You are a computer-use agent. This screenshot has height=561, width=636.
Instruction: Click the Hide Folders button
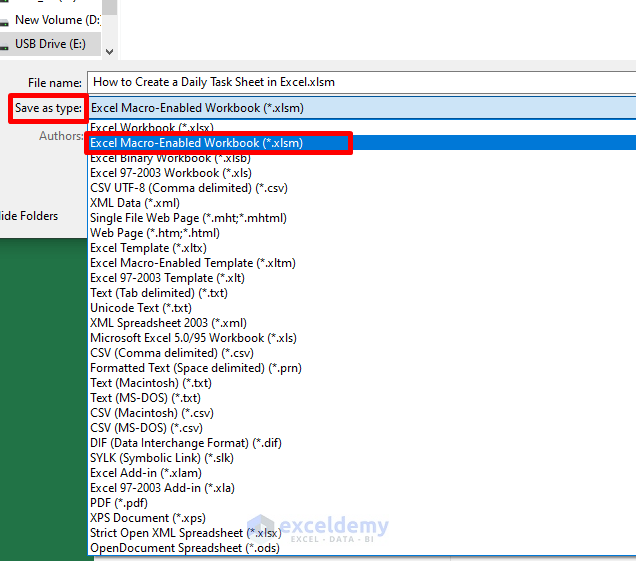coord(29,216)
